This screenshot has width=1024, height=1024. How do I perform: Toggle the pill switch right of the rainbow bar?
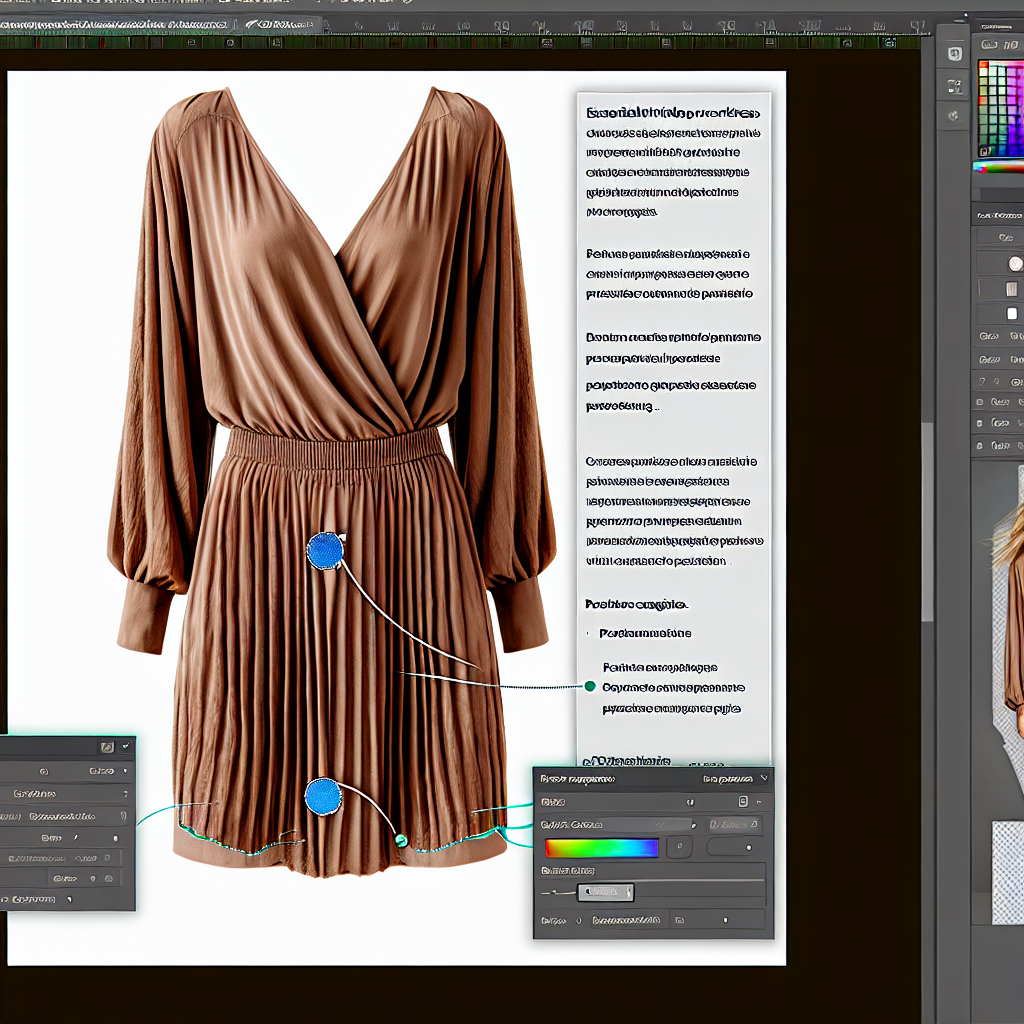734,847
